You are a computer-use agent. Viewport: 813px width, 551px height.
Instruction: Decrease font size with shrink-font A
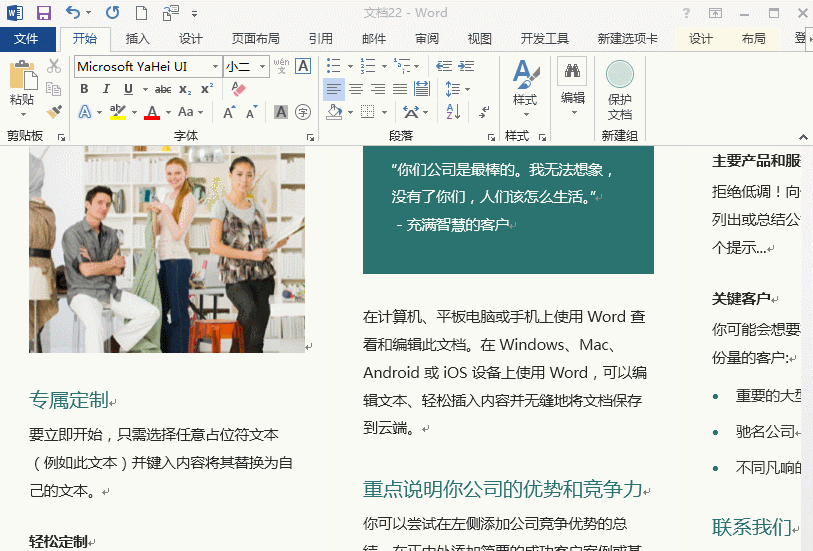(251, 112)
